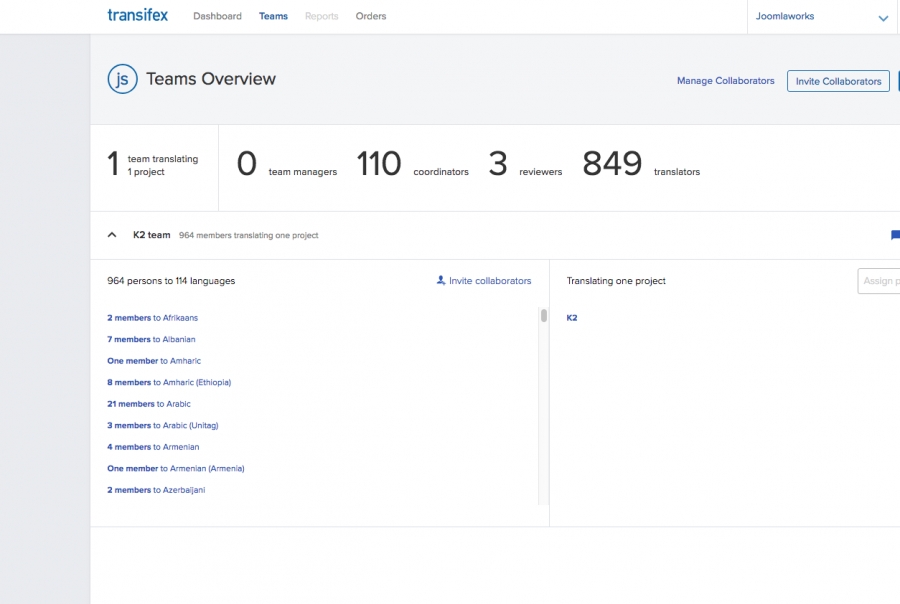Click the Invite Collaborators button

click(838, 81)
